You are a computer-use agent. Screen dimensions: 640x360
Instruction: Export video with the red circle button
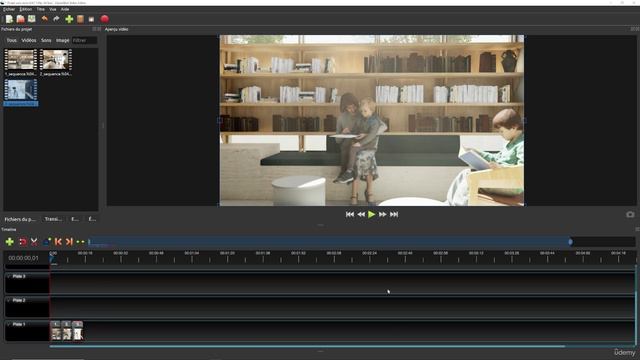104,19
